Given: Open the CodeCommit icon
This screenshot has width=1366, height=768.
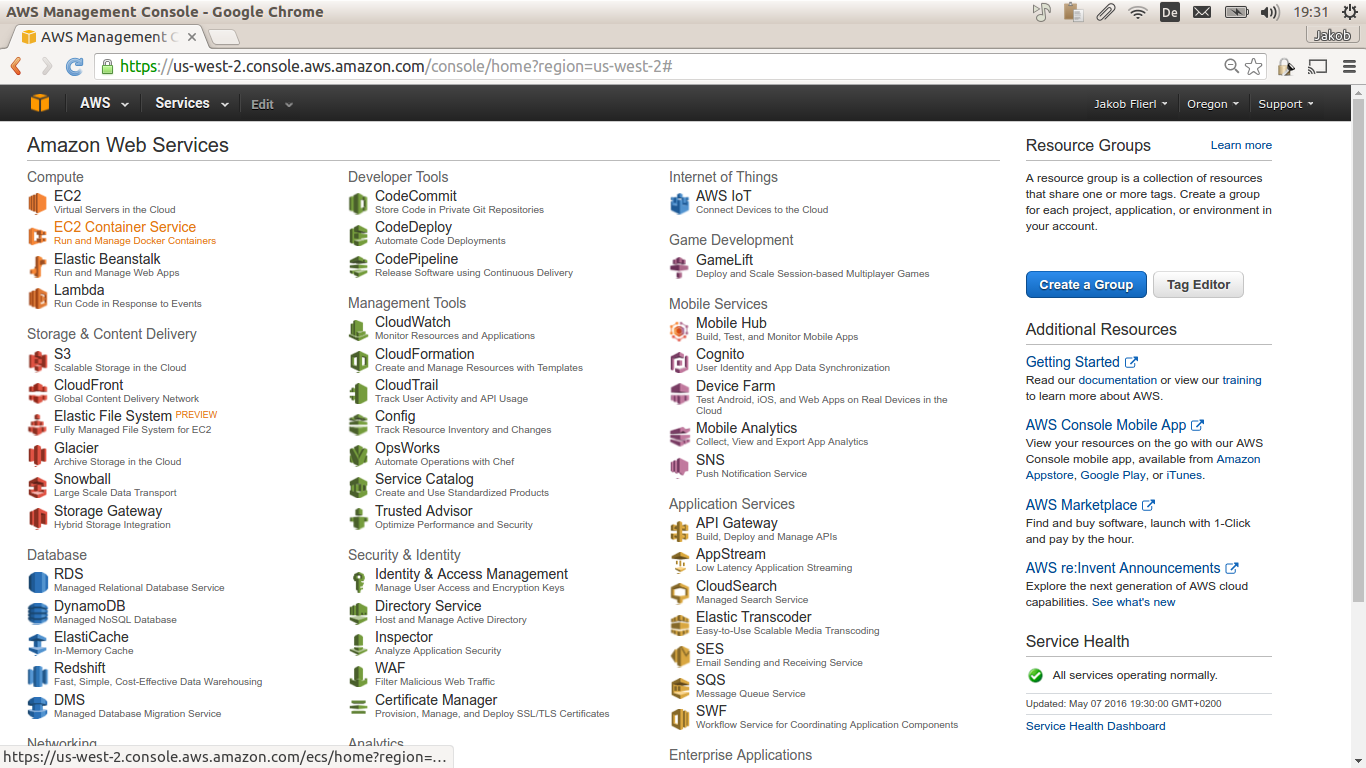Looking at the screenshot, I should (358, 203).
